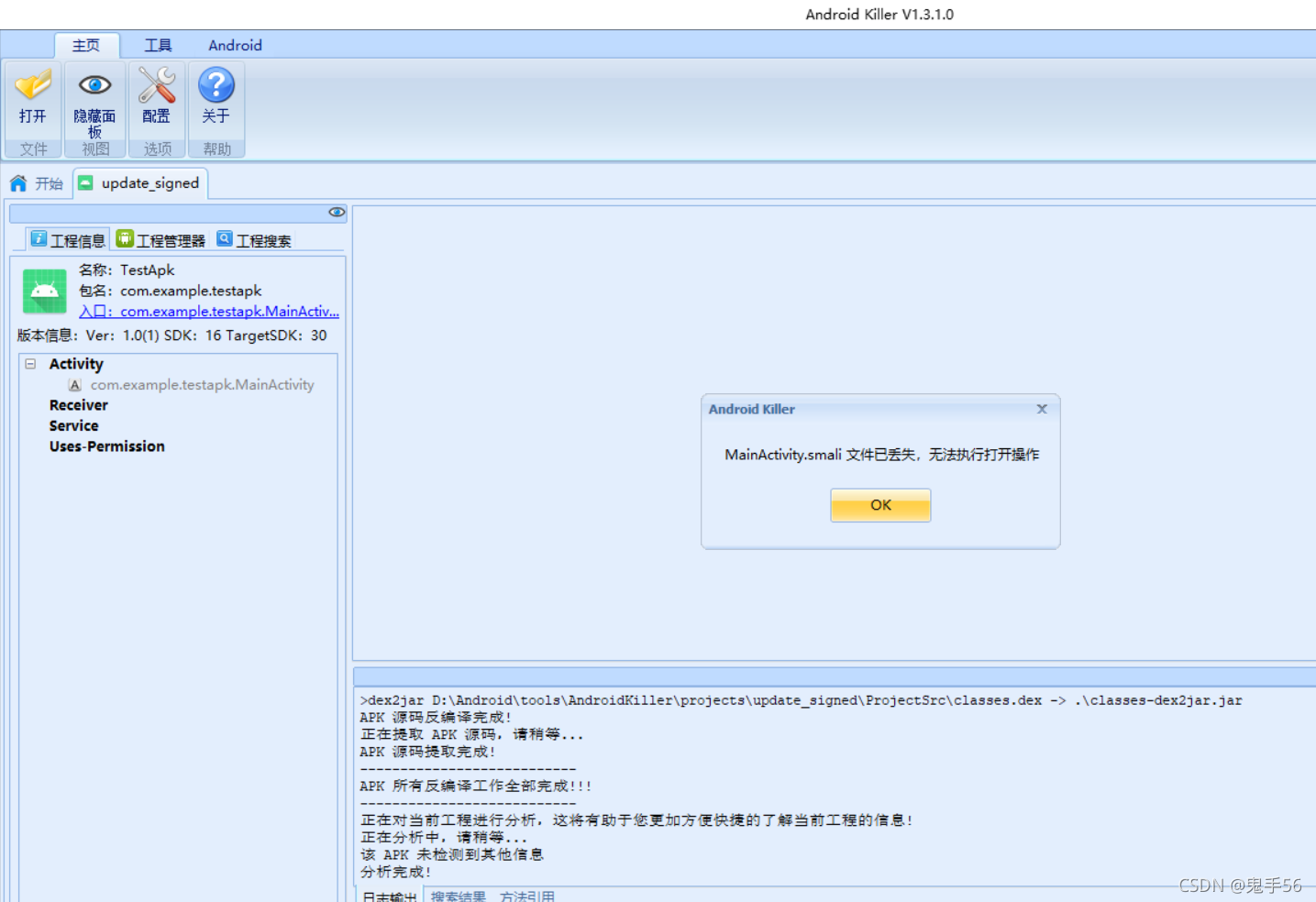Screen dimensions: 1316x902
Task: Select the Activity tree node
Action: point(76,364)
